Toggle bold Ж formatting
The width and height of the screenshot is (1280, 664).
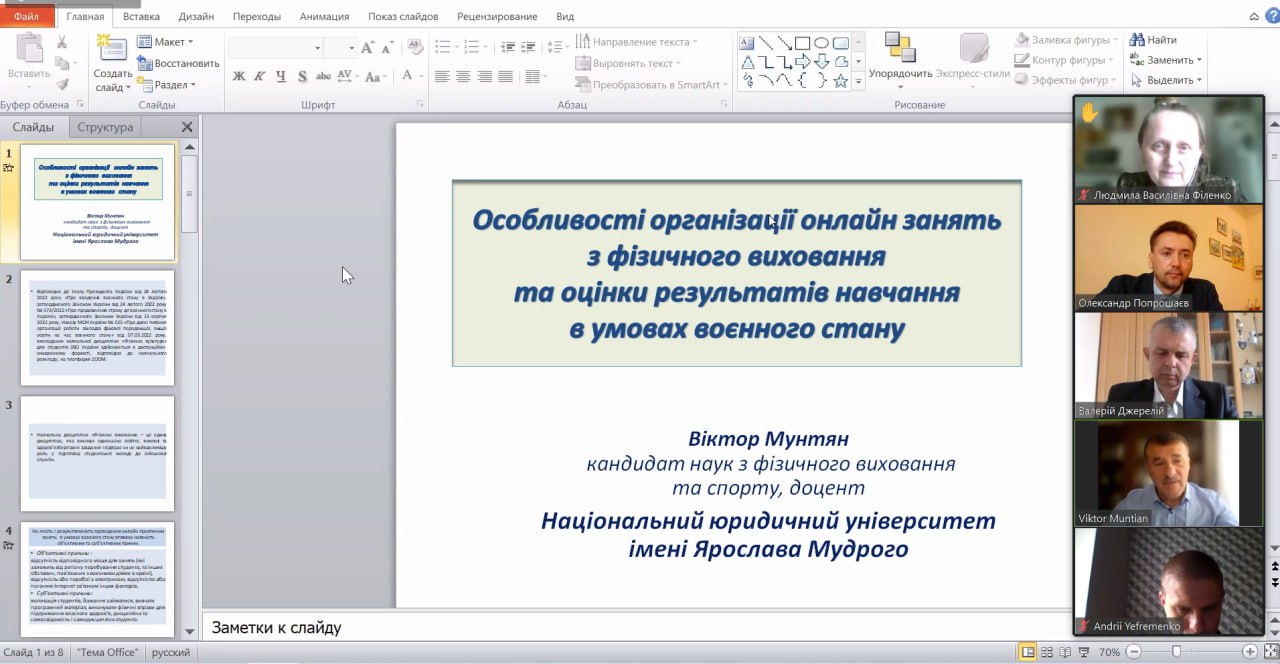[239, 77]
